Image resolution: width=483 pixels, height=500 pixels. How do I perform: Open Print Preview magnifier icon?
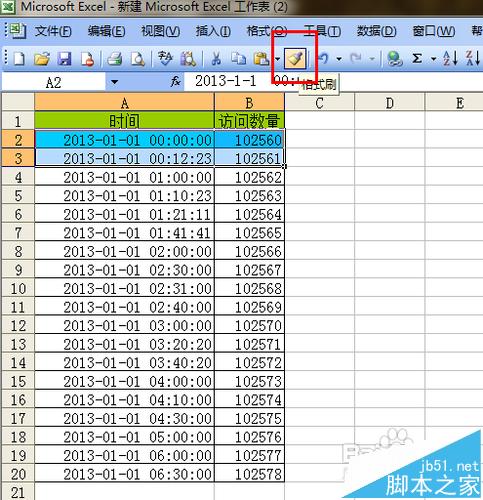(138, 59)
